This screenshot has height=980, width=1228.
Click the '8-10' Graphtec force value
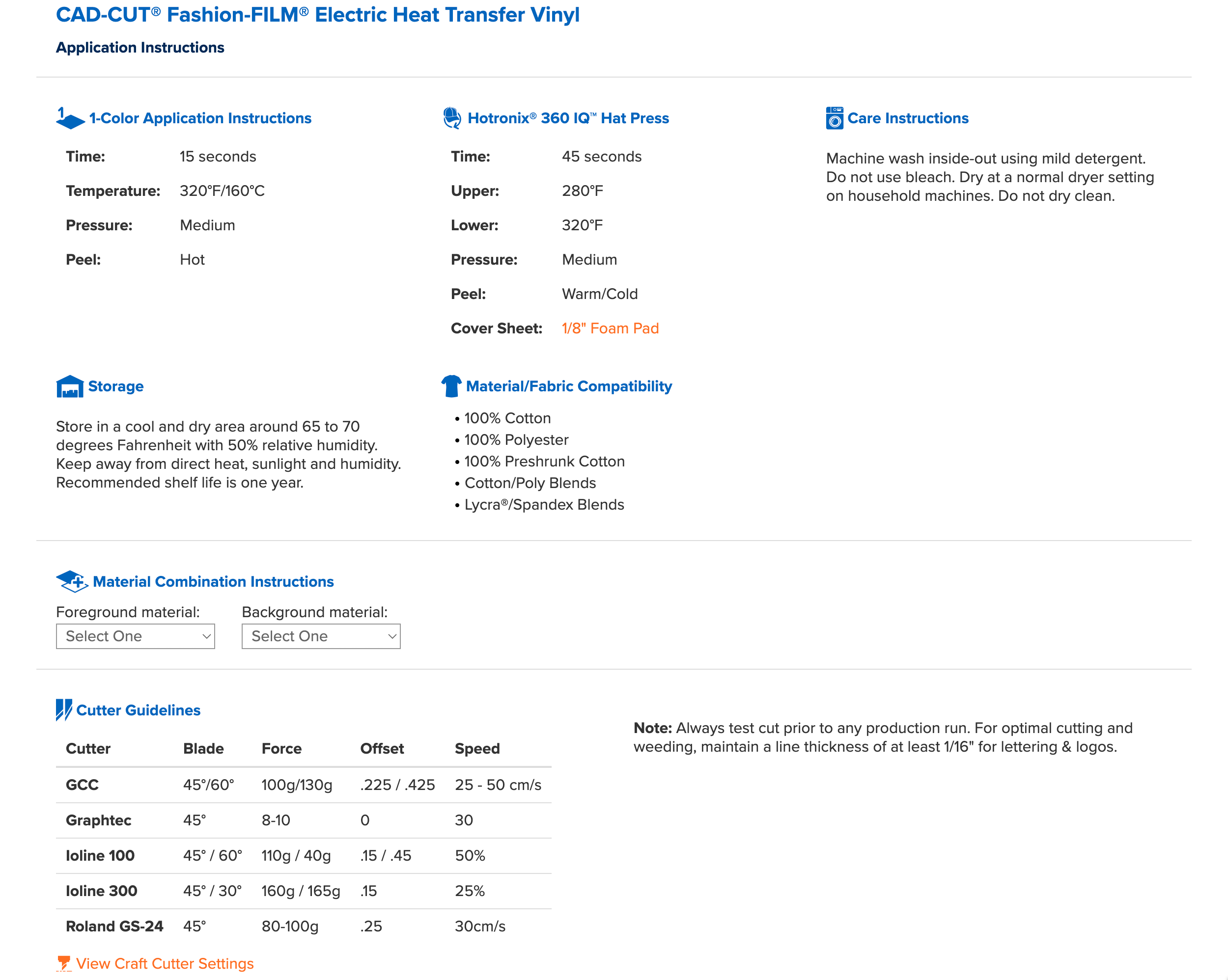pos(276,820)
